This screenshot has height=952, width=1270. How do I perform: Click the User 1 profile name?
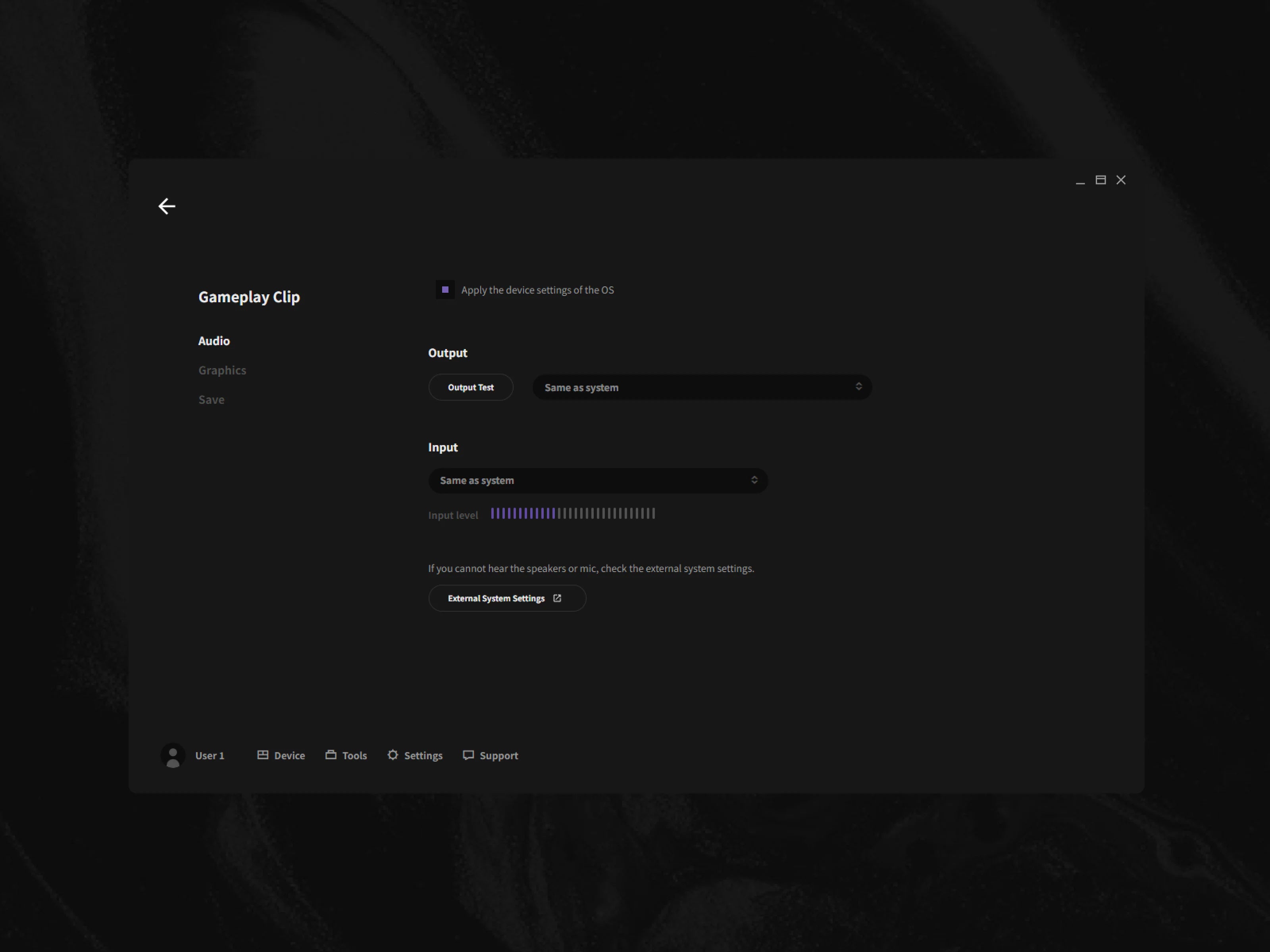[210, 755]
